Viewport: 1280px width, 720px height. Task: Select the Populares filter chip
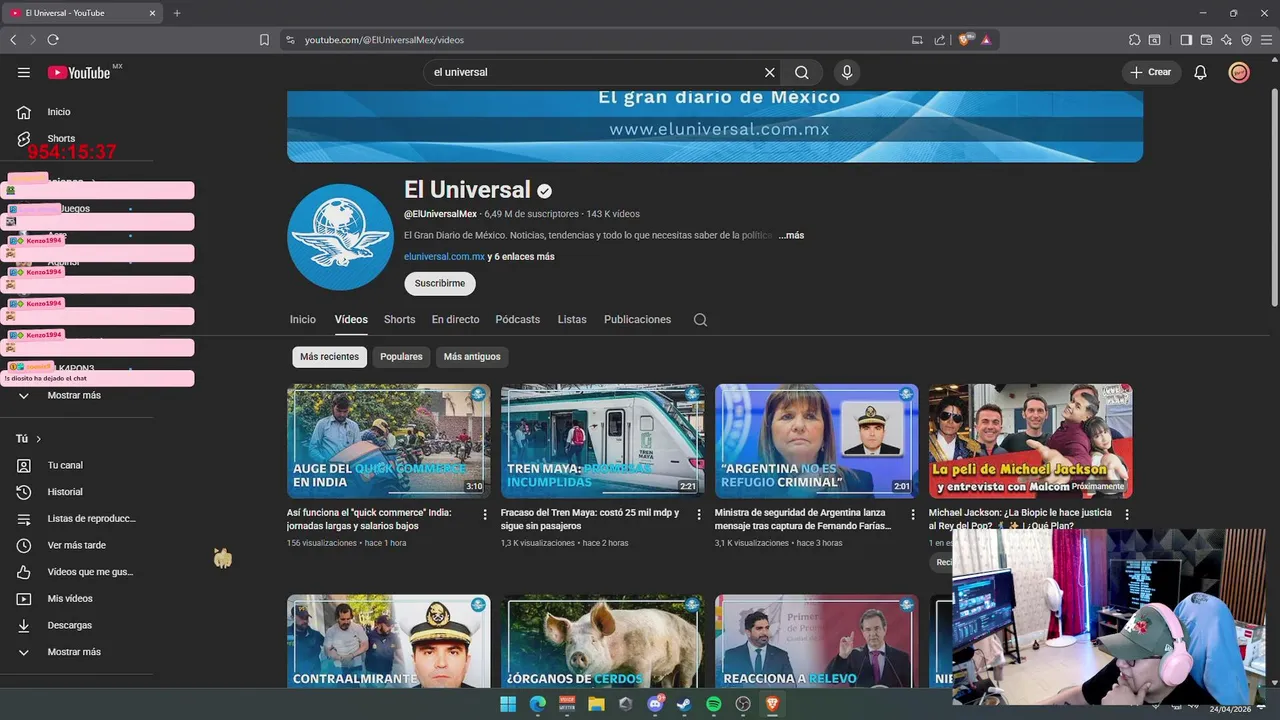pos(401,357)
